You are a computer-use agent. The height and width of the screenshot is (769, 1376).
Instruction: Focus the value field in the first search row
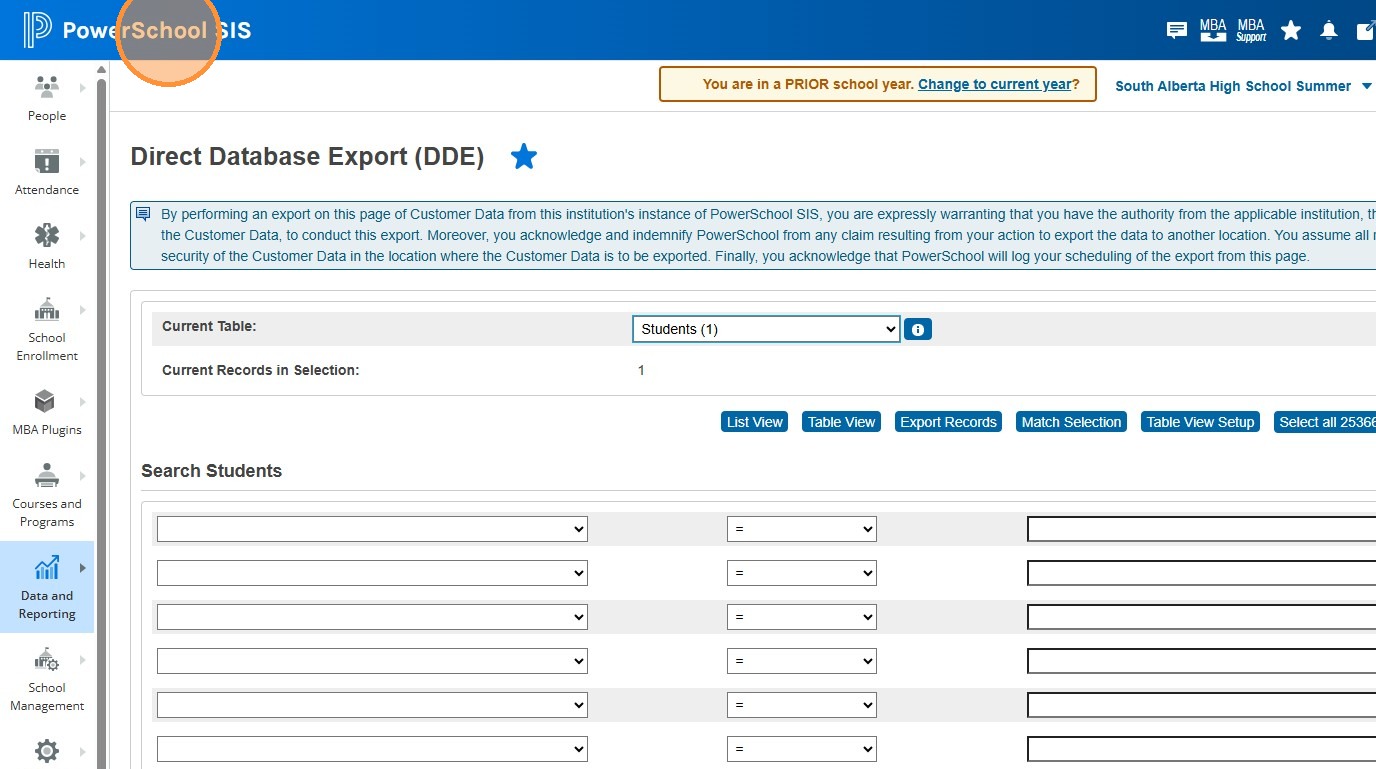click(x=1201, y=529)
